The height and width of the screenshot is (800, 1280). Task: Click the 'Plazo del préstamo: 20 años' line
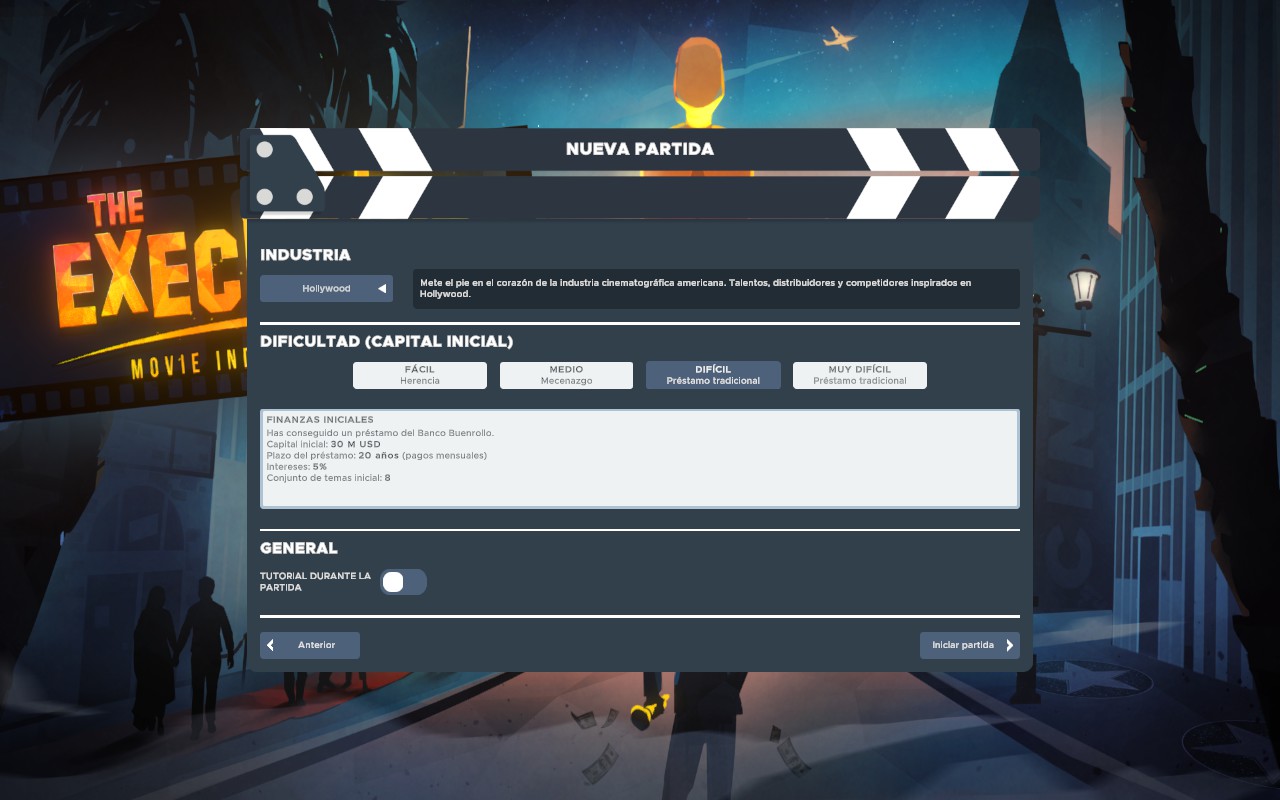click(x=376, y=455)
